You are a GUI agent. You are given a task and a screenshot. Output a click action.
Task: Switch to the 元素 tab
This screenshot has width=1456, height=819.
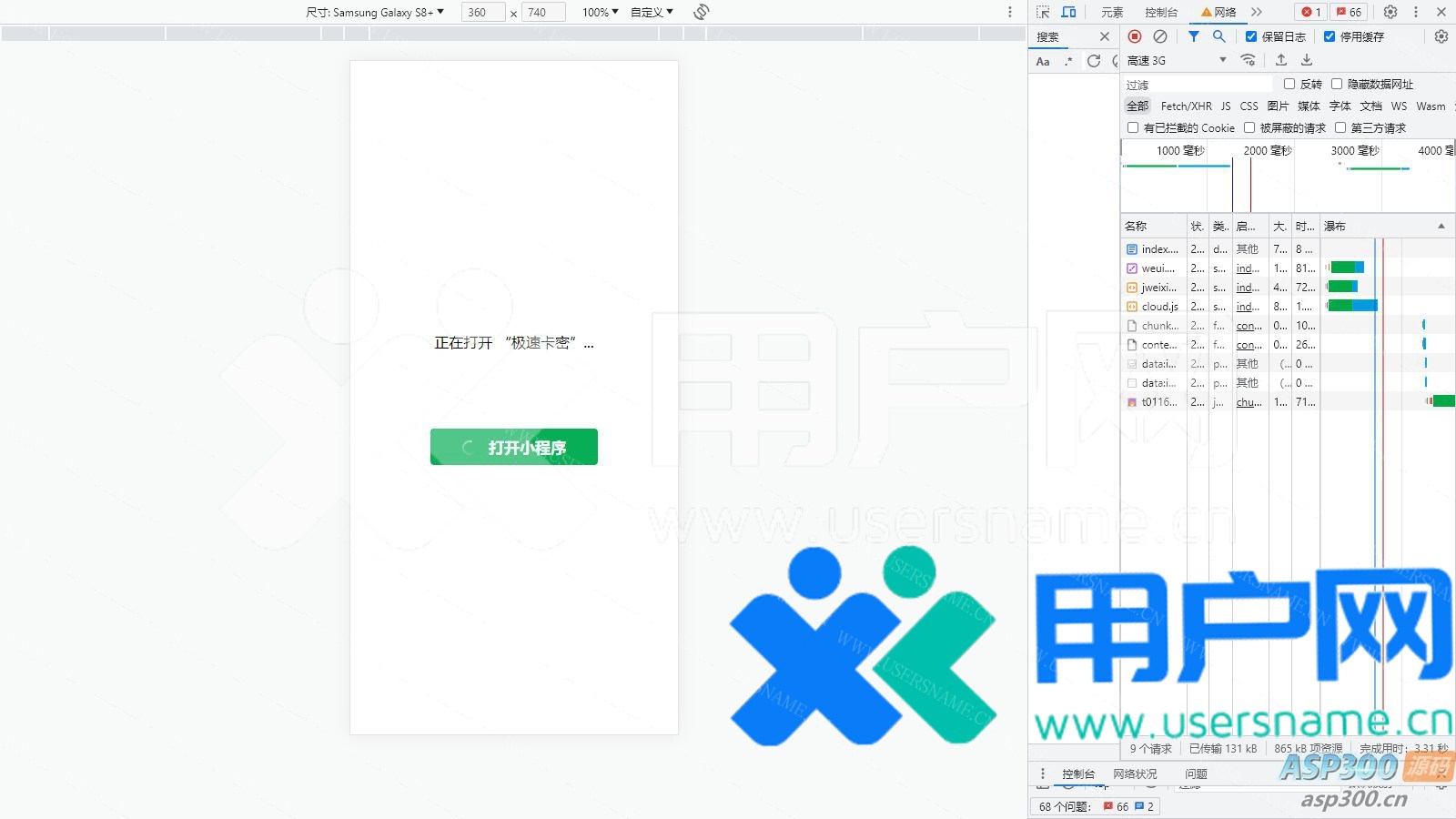click(1112, 12)
